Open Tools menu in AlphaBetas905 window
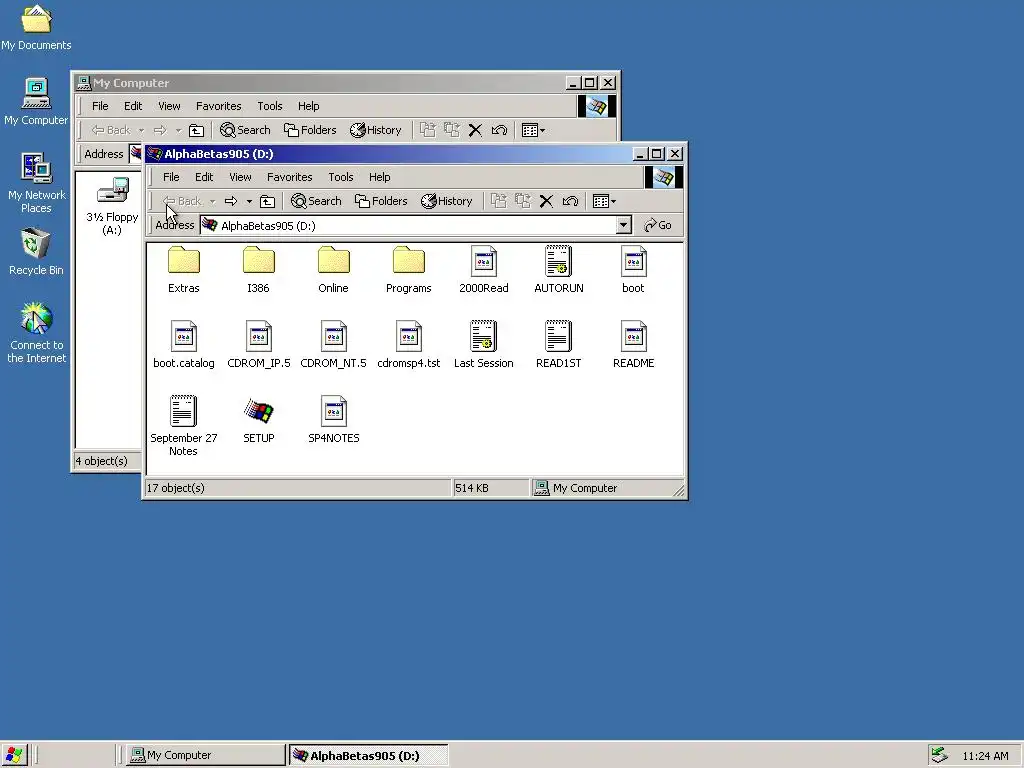The height and width of the screenshot is (768, 1024). (341, 177)
